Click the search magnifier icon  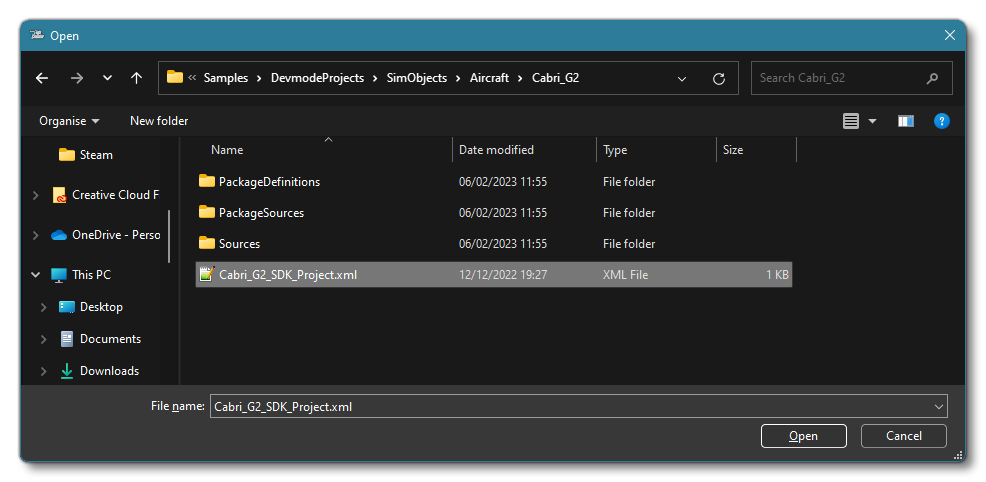pos(933,78)
